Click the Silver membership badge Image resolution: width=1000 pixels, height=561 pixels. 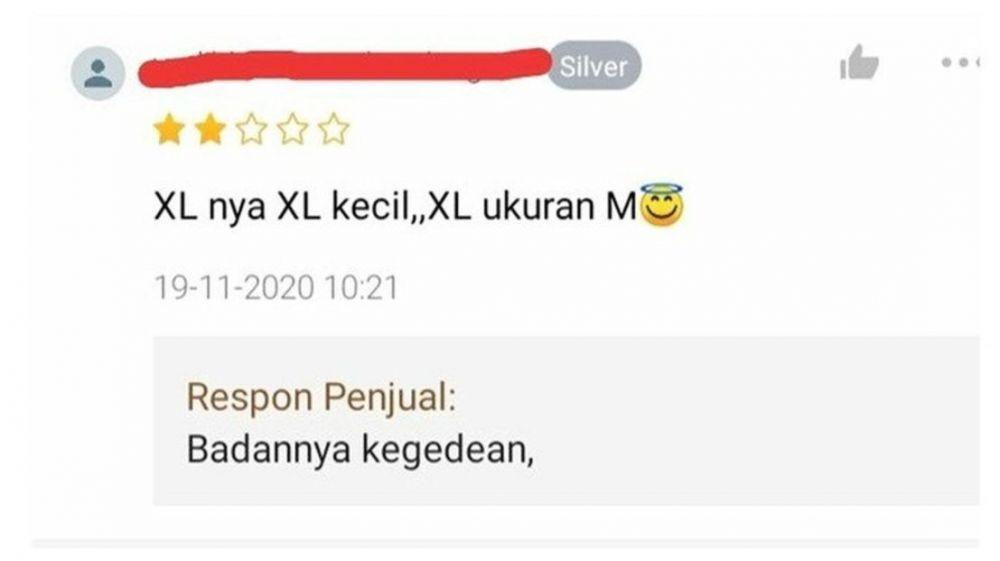tap(594, 66)
